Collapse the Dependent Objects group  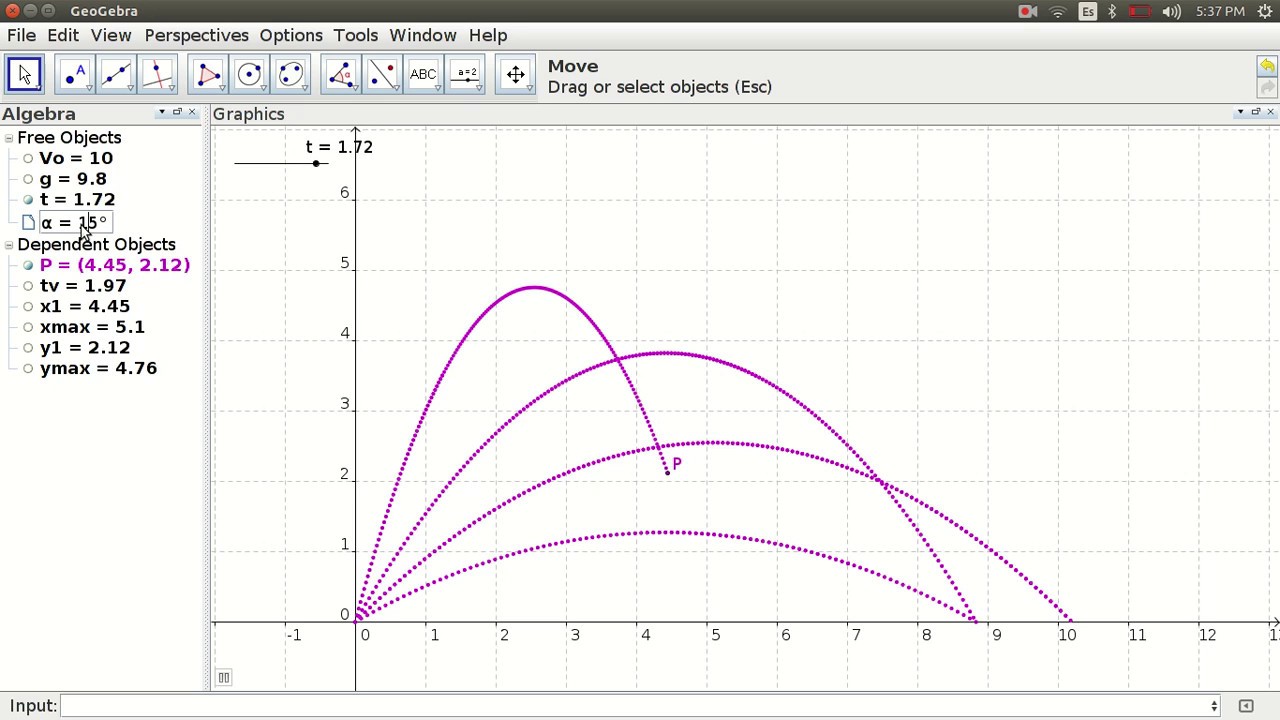click(x=9, y=245)
